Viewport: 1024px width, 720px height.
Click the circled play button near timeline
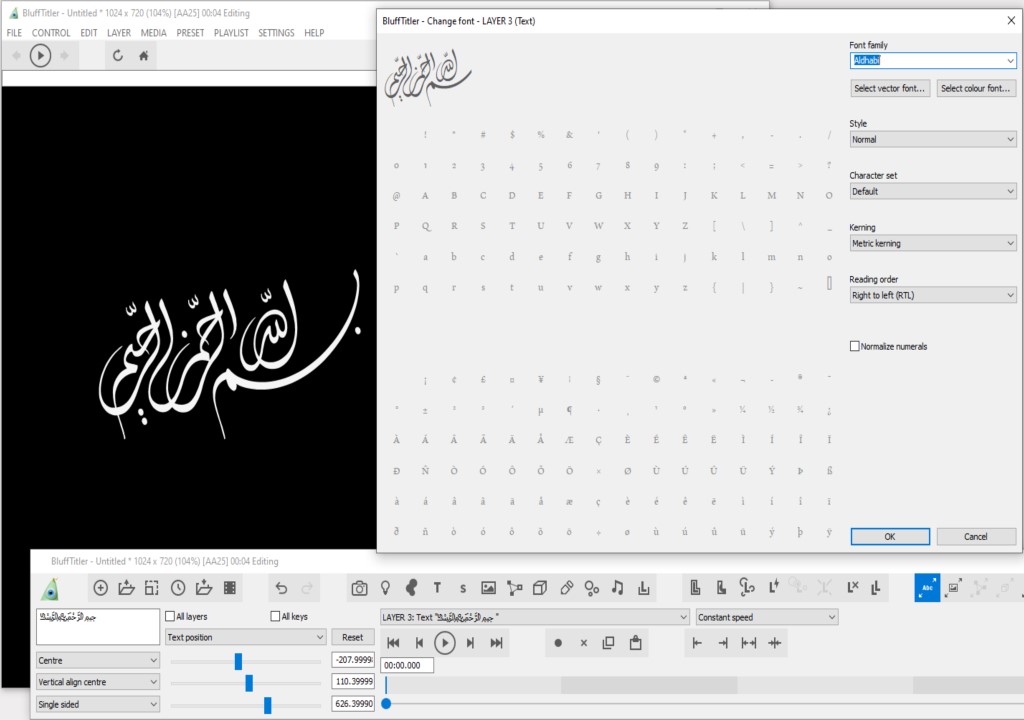pyautogui.click(x=445, y=643)
